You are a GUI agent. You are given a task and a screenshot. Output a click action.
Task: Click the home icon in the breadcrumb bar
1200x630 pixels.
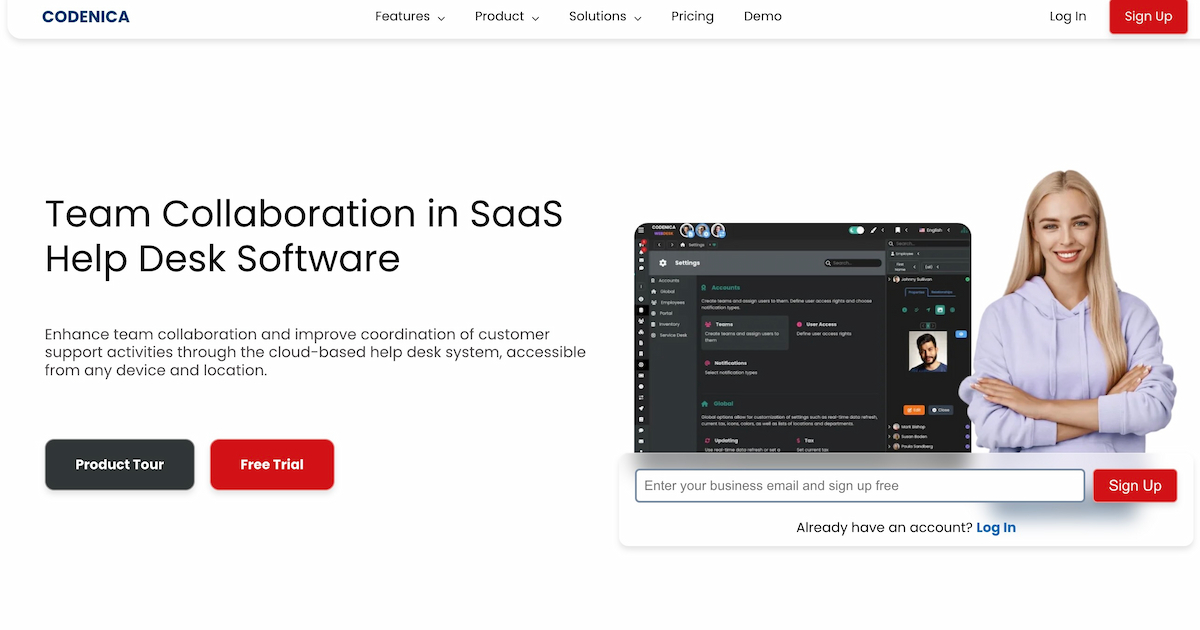(683, 245)
